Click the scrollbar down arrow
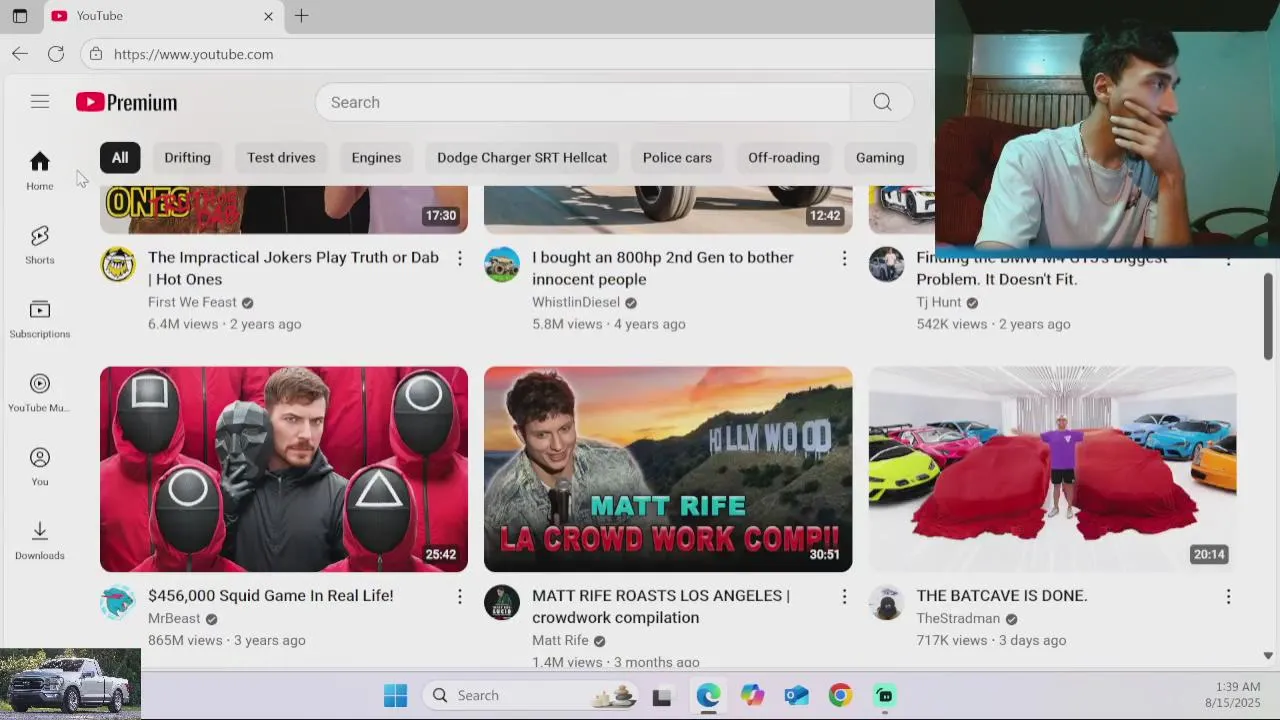Image resolution: width=1280 pixels, height=720 pixels. (x=1268, y=656)
